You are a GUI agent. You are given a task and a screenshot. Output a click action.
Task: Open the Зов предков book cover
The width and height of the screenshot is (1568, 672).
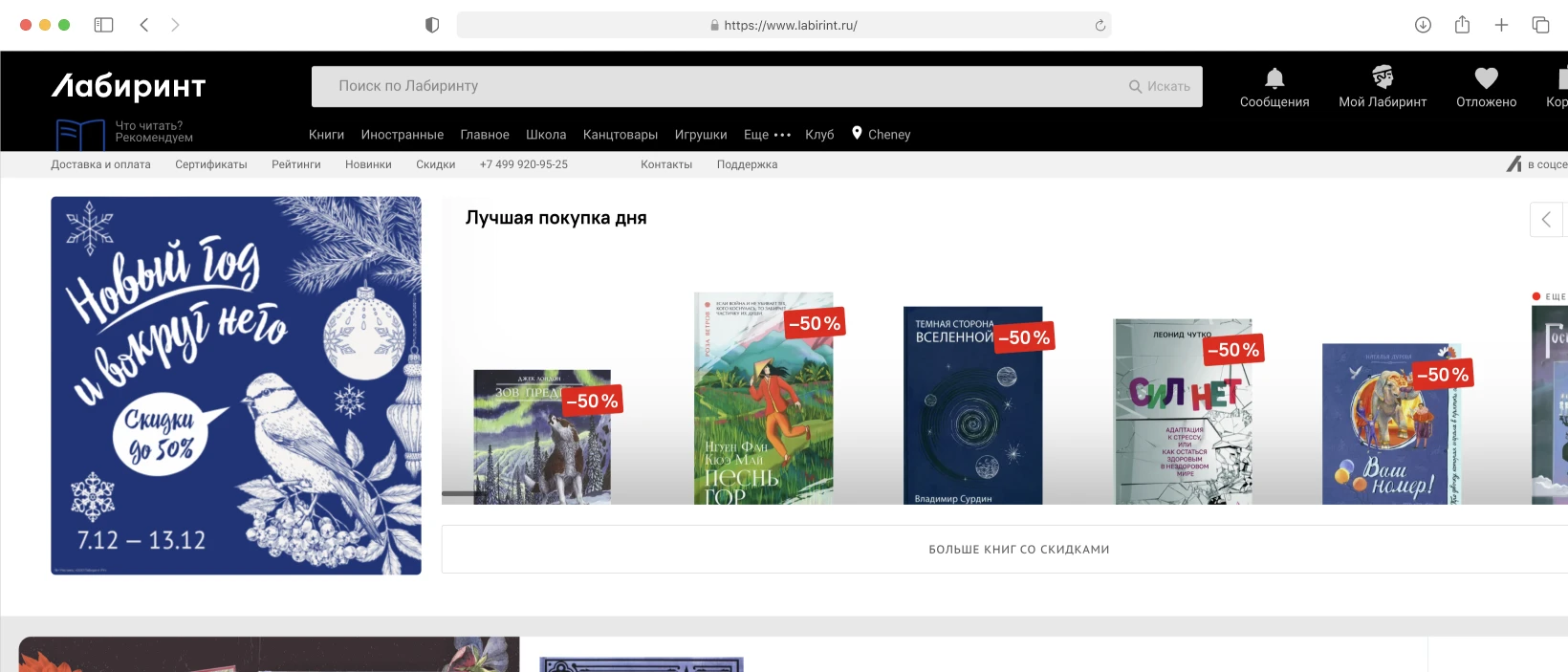[542, 437]
